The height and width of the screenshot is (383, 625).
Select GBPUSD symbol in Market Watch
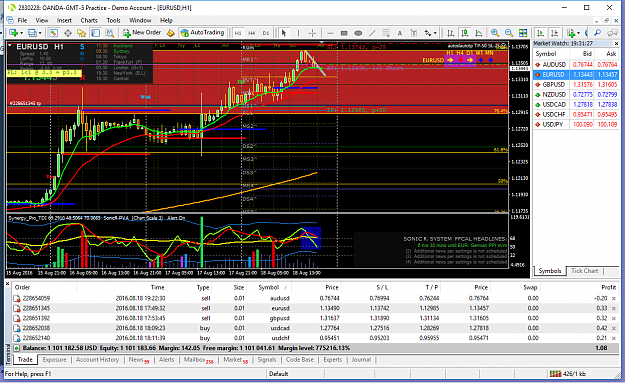[554, 84]
